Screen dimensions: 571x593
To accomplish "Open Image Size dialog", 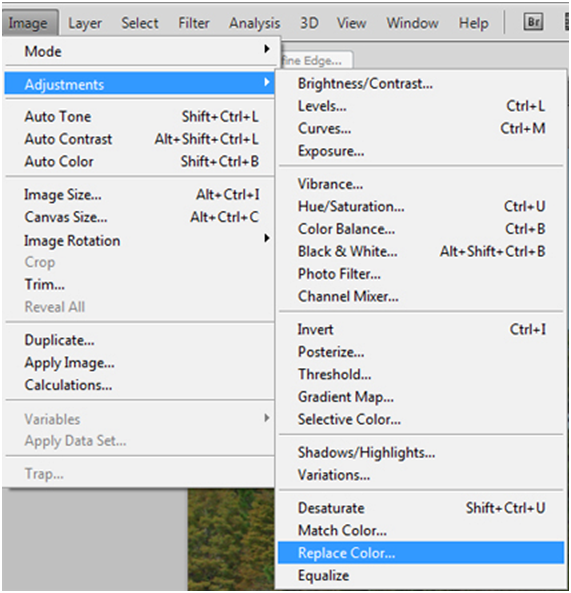I will click(x=140, y=195).
